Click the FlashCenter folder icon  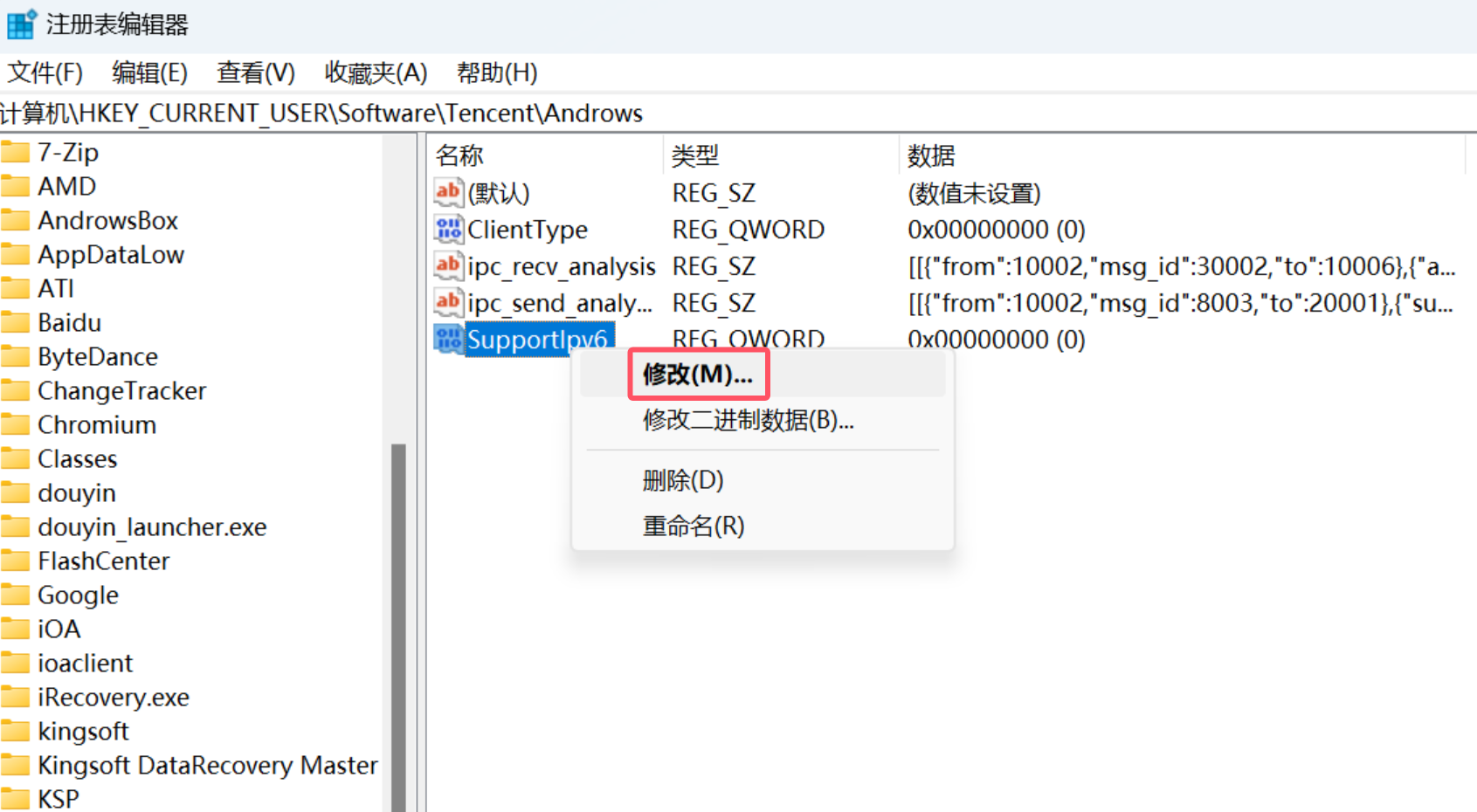click(15, 561)
